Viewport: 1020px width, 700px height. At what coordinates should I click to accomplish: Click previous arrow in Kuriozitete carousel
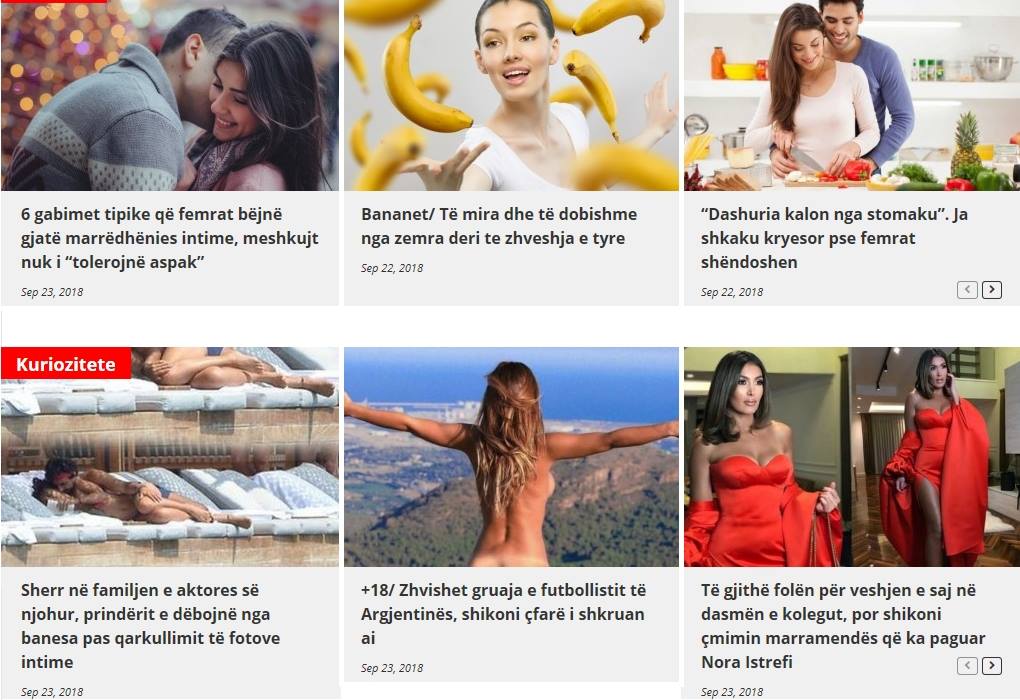coord(967,666)
